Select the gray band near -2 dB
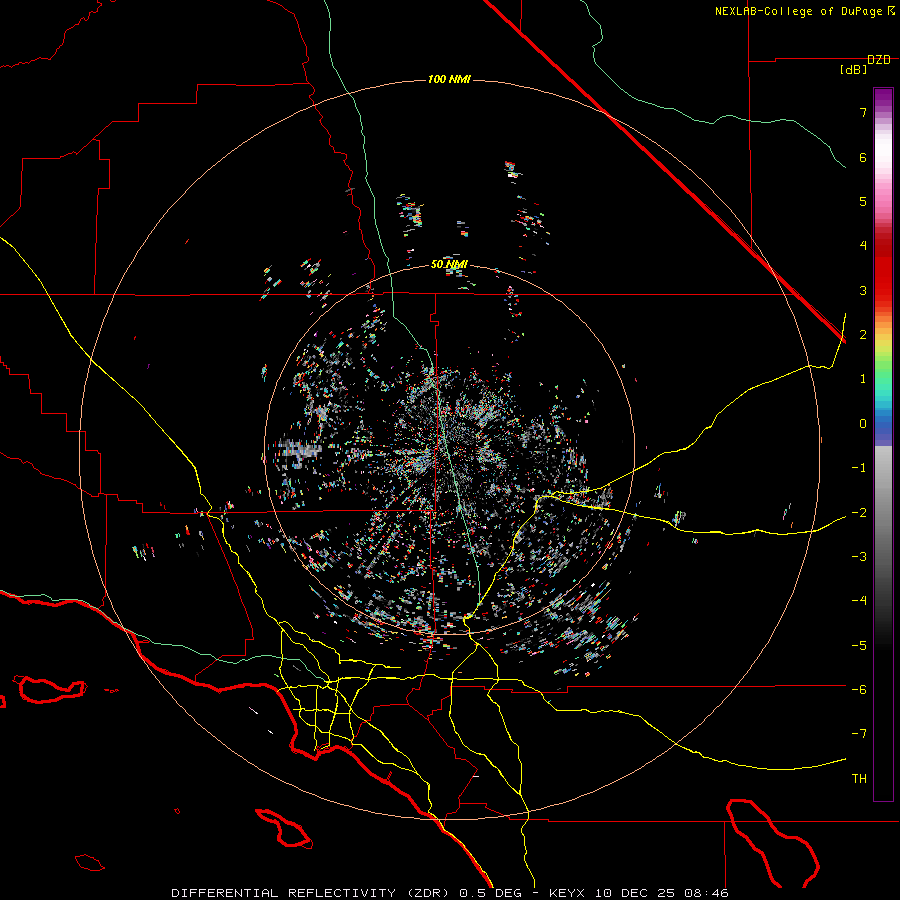 coord(882,512)
